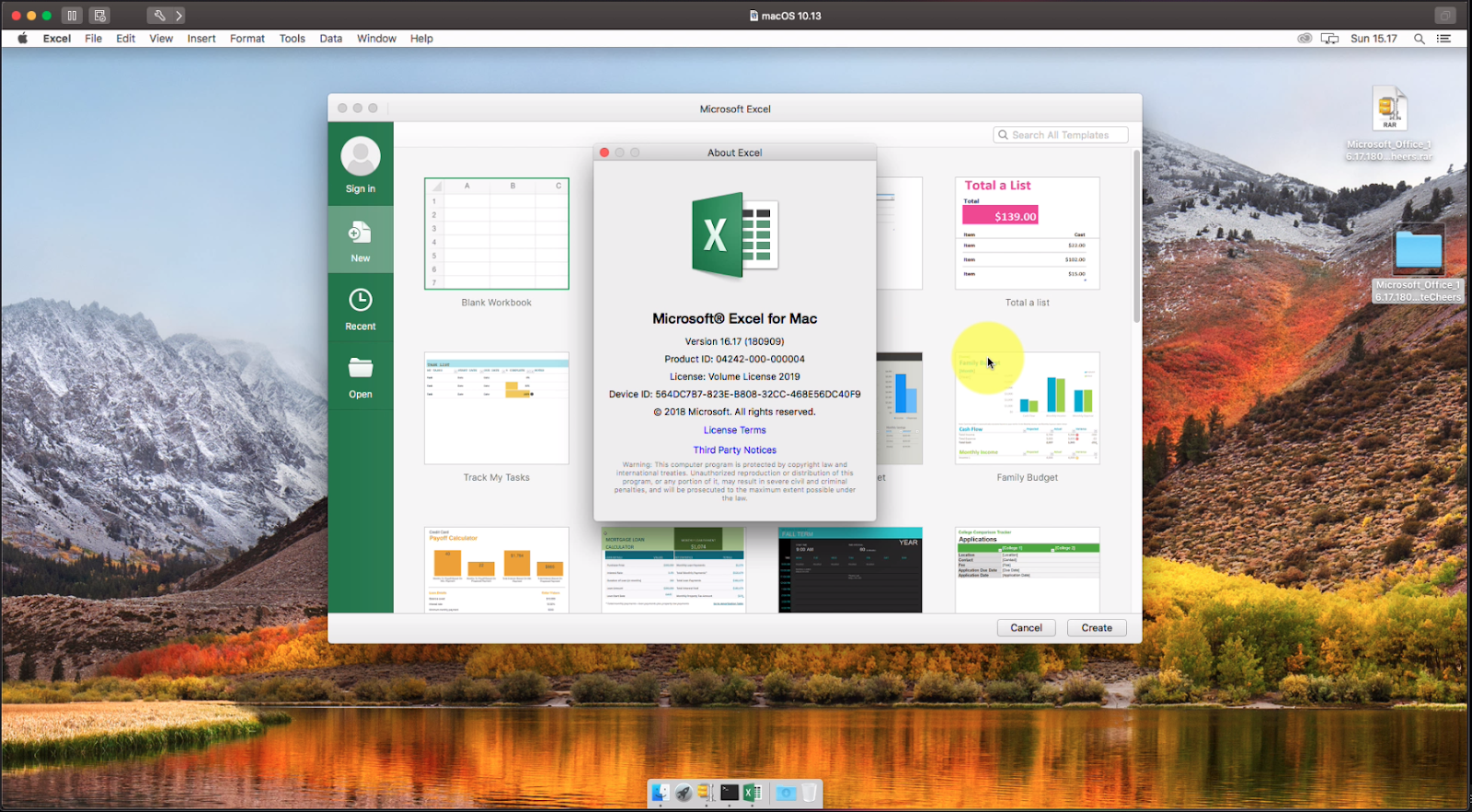The width and height of the screenshot is (1472, 812).
Task: Open the Insert menu
Action: coord(201,39)
